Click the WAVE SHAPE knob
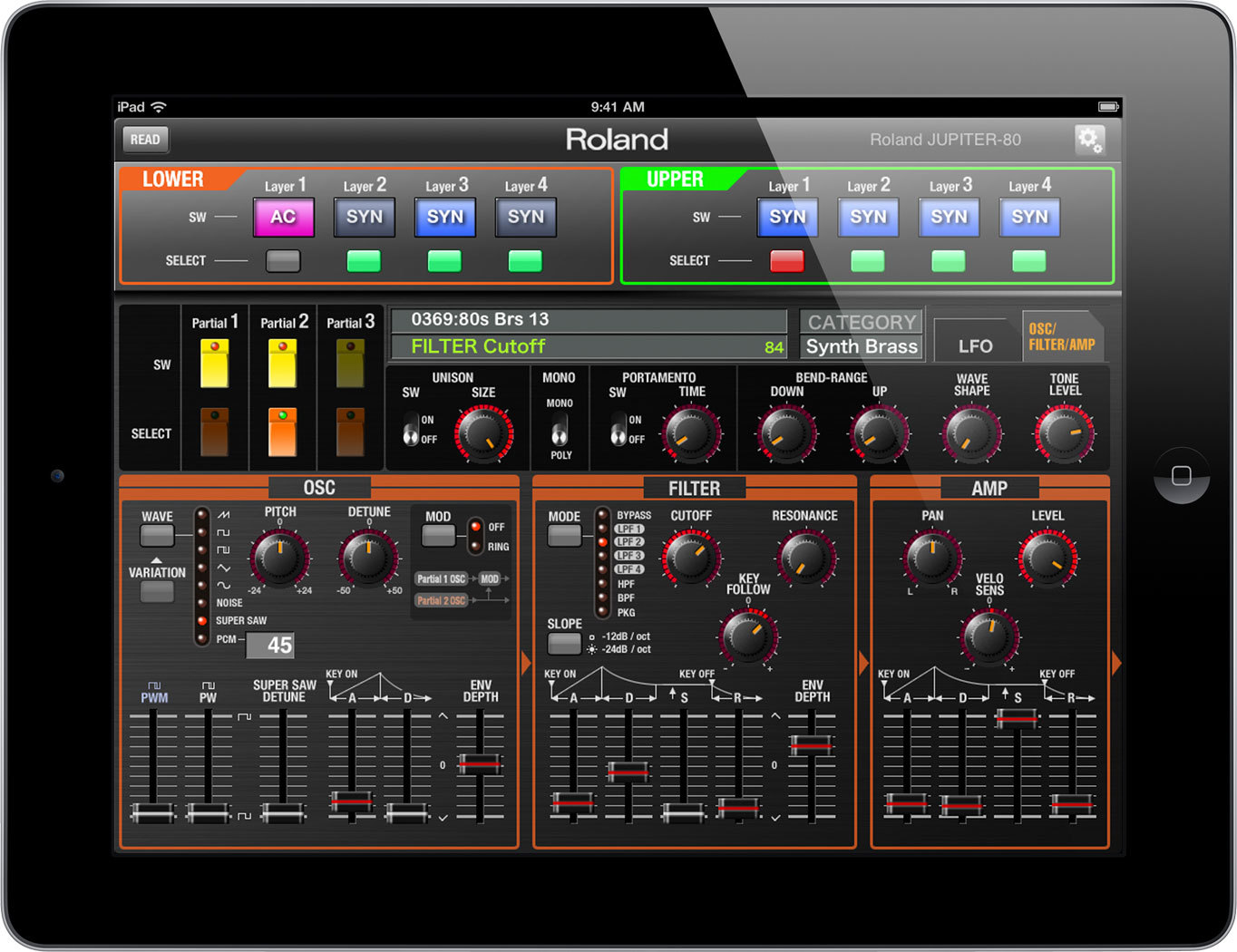The height and width of the screenshot is (952, 1237). 972,434
